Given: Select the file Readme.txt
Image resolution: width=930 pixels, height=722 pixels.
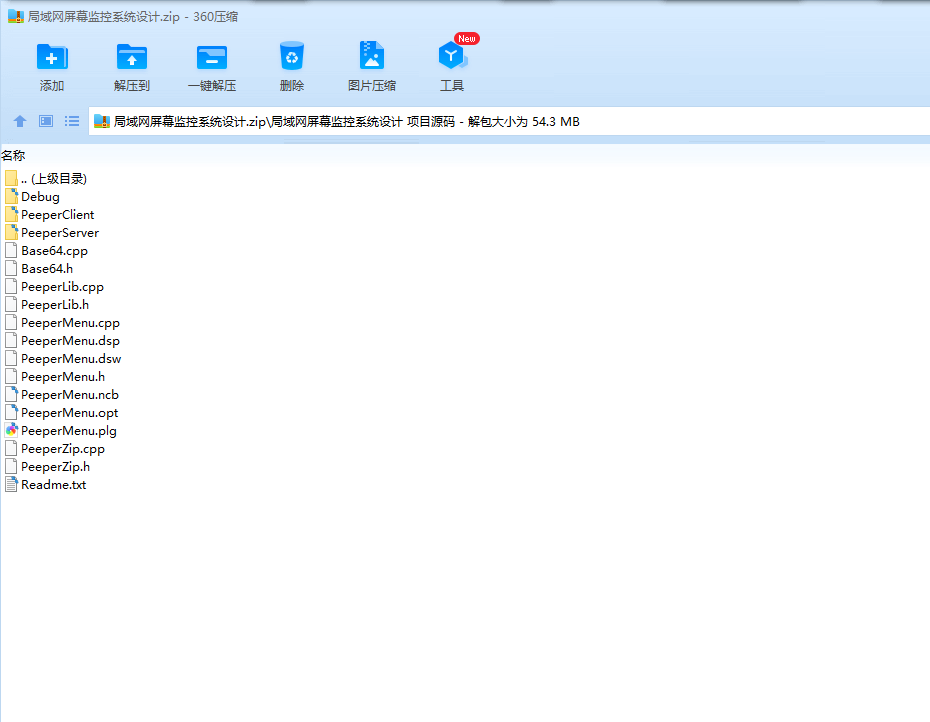Looking at the screenshot, I should click(x=46, y=485).
